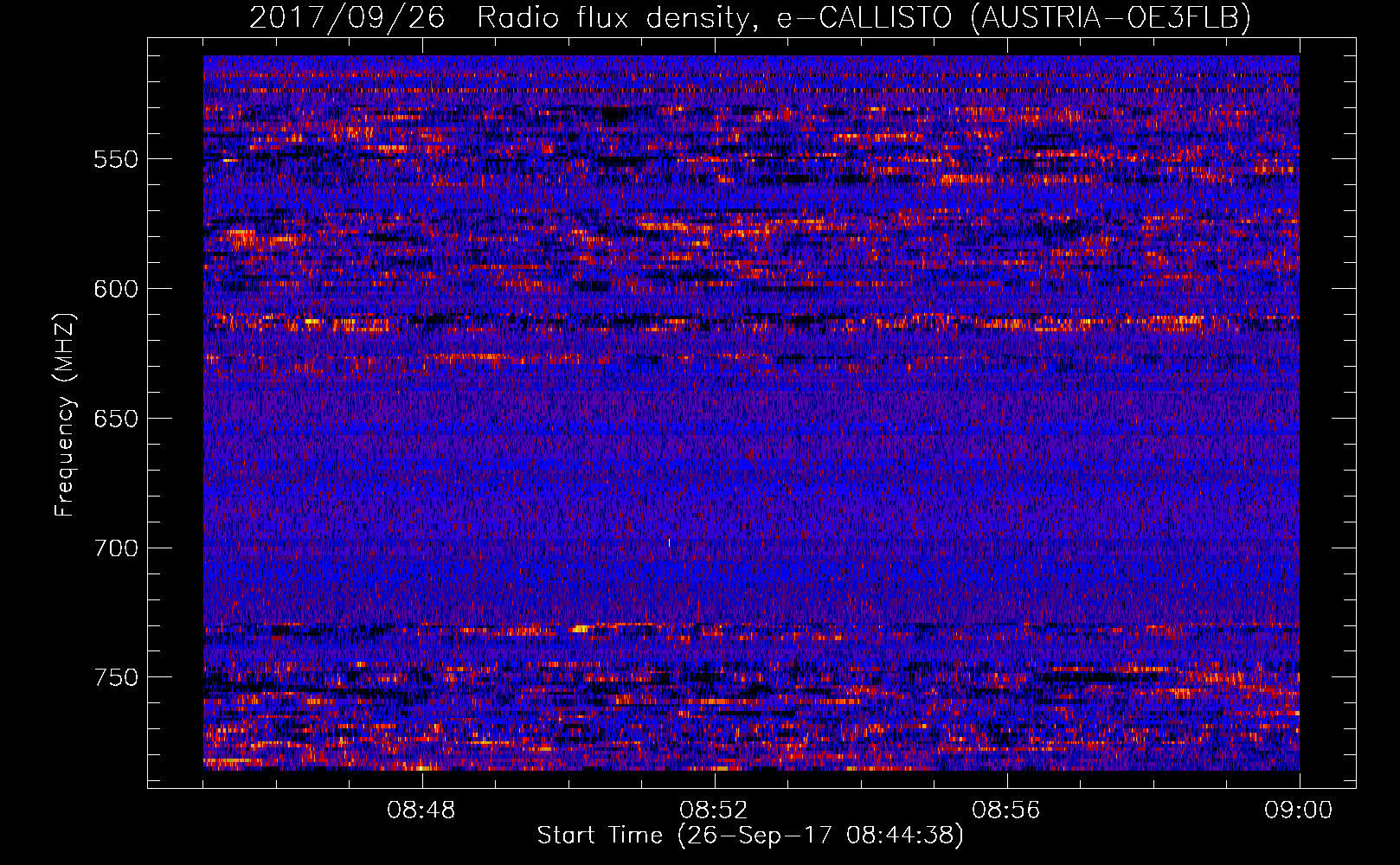Click the 08:48 time axis label
The height and width of the screenshot is (865, 1400).
point(422,811)
